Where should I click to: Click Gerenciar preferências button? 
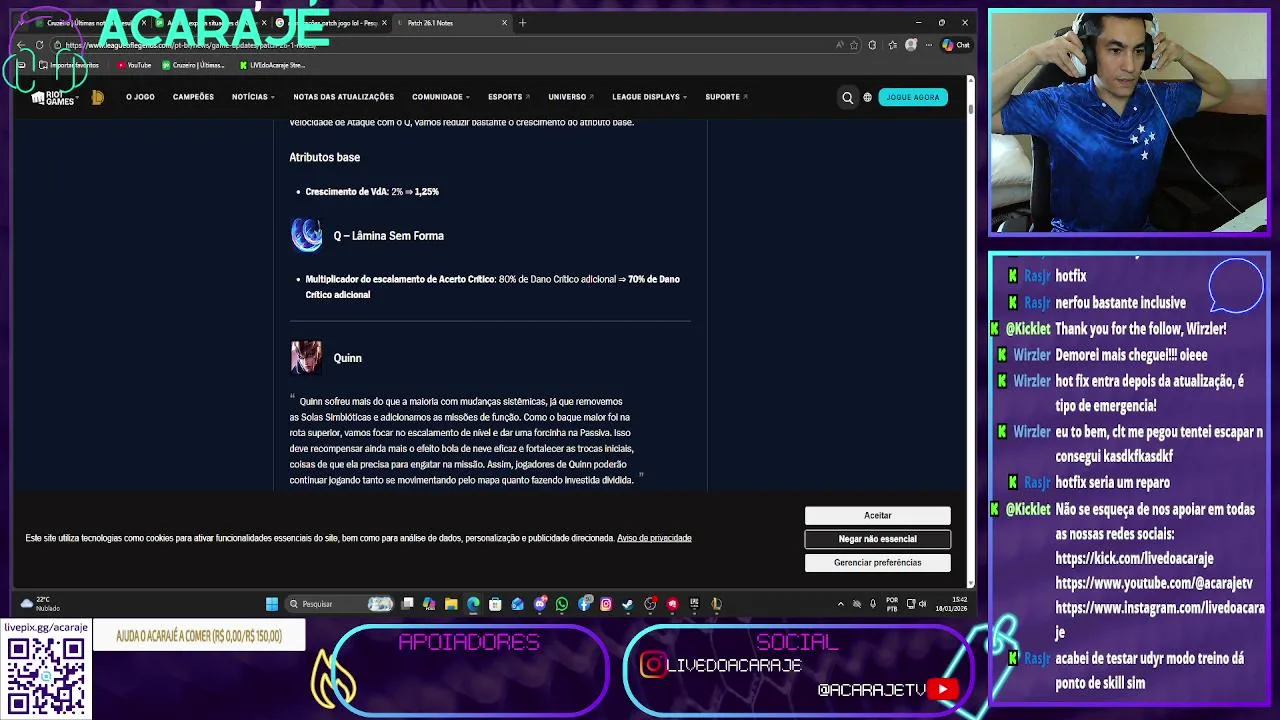877,563
